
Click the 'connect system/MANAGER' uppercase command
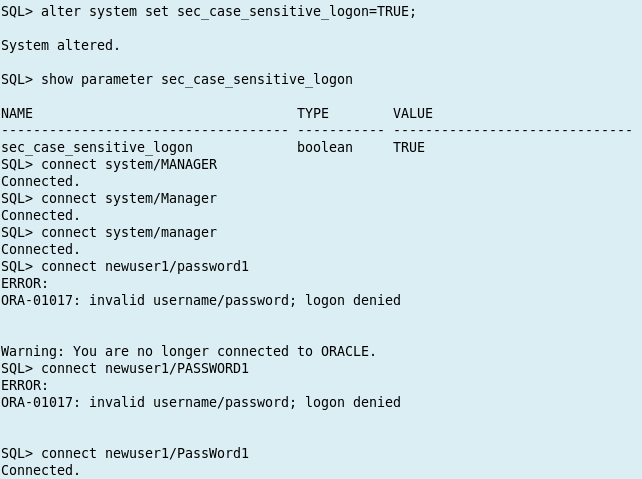(x=129, y=164)
